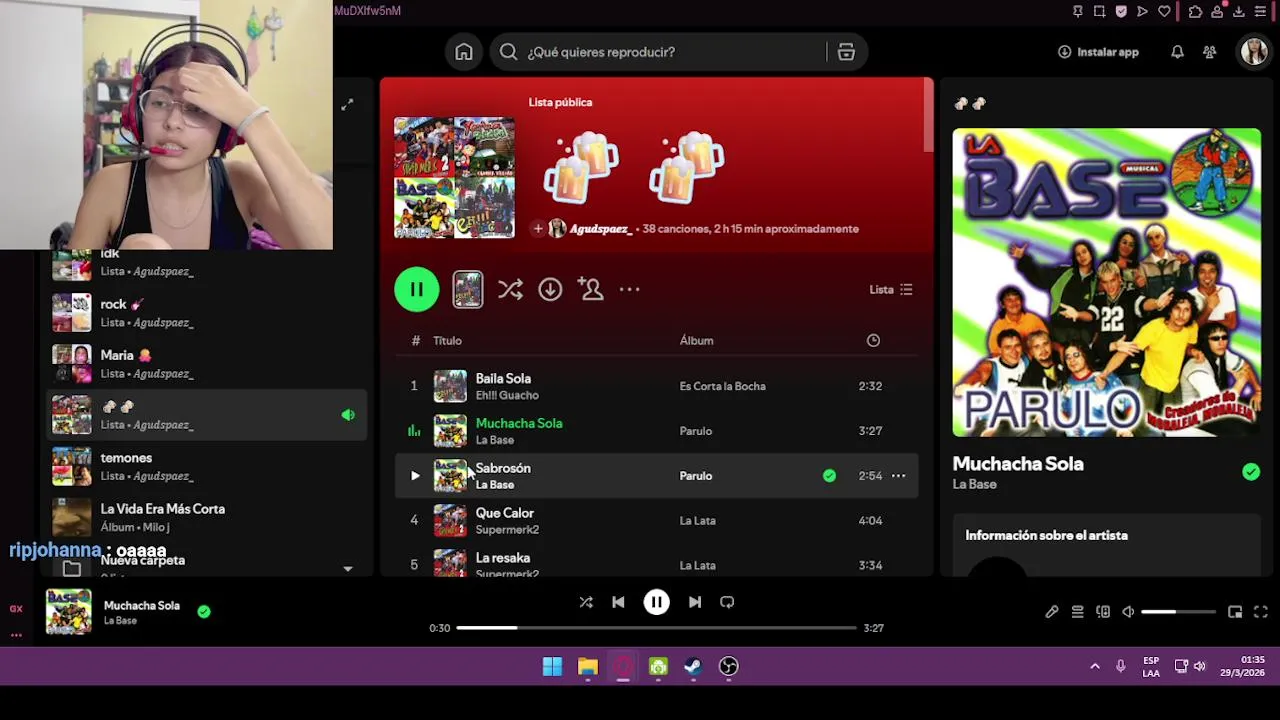
Task: Click the now-playing bar album thumbnail
Action: point(69,612)
